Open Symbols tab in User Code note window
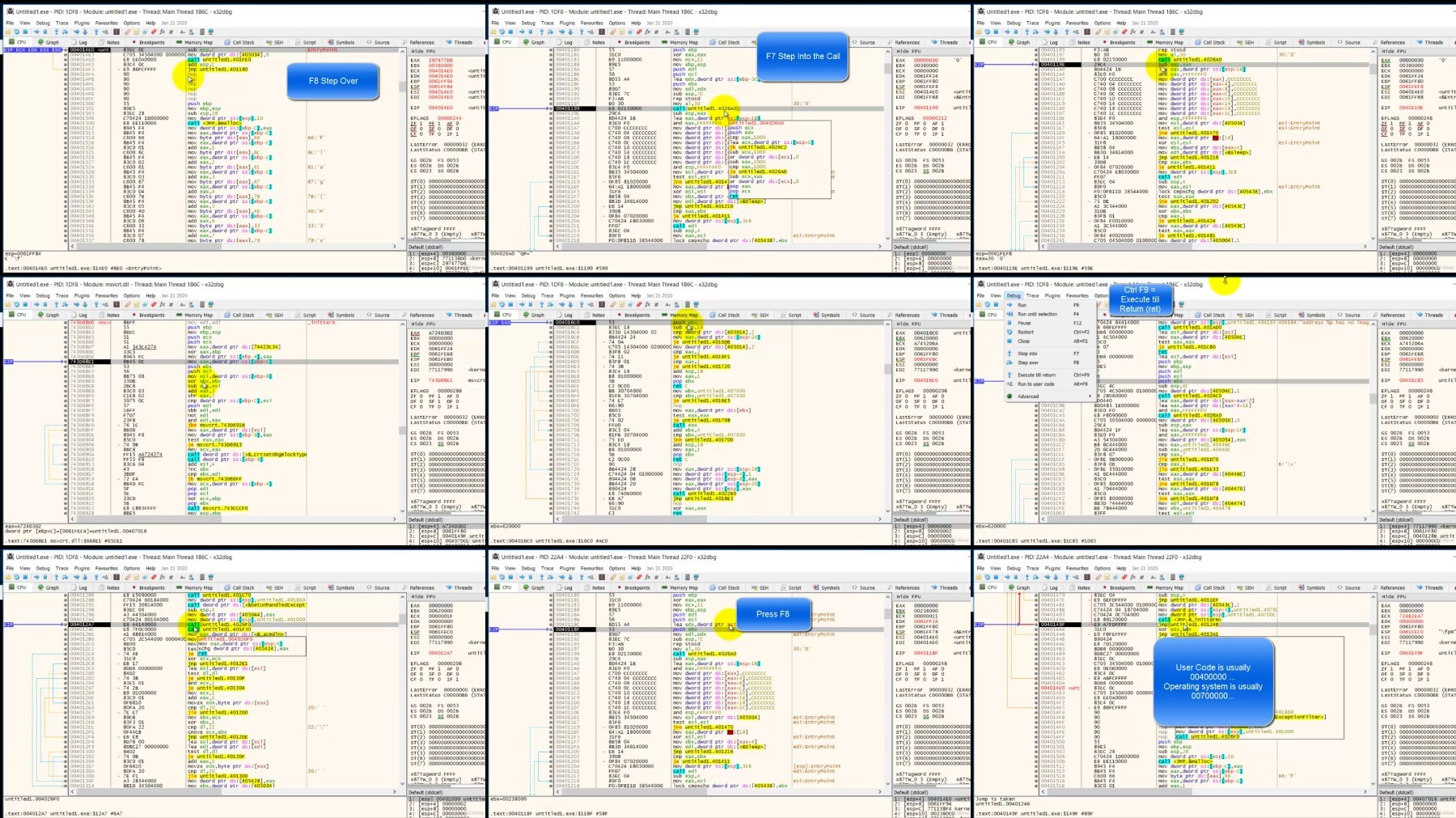This screenshot has width=1456, height=818. (1311, 587)
